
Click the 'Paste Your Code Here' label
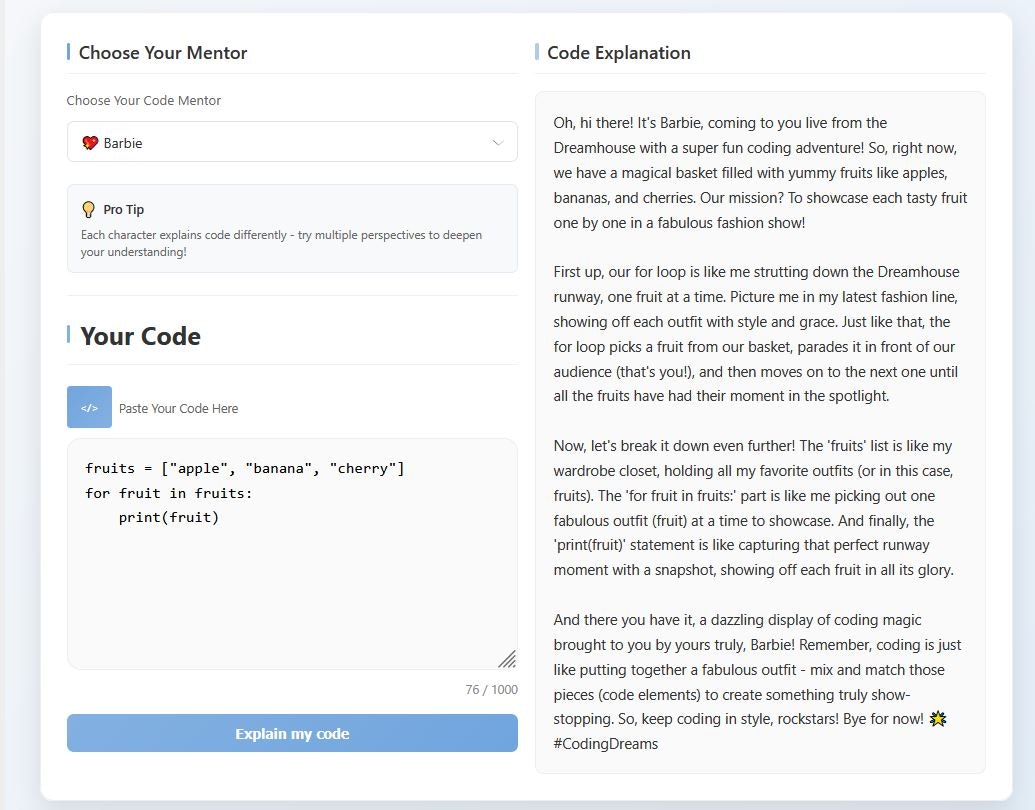(x=178, y=408)
